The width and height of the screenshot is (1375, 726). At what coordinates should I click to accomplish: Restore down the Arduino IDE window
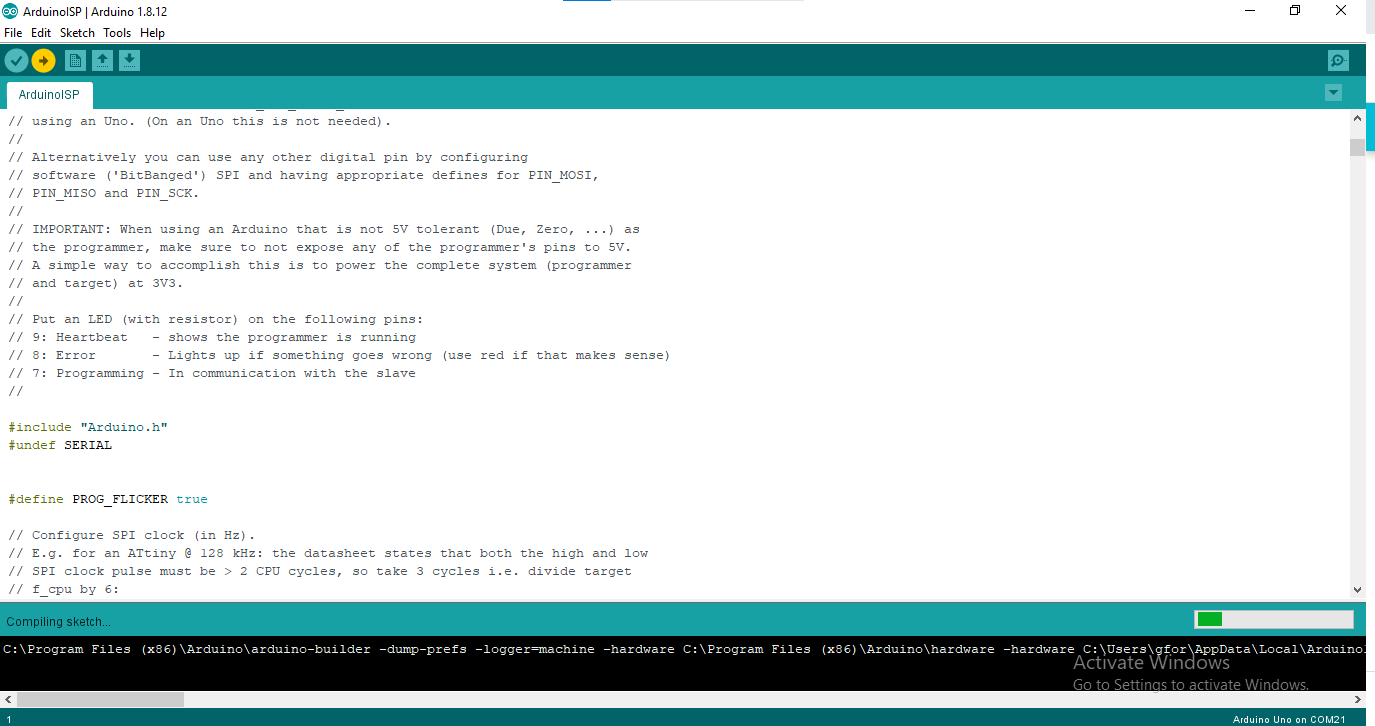(x=1295, y=10)
